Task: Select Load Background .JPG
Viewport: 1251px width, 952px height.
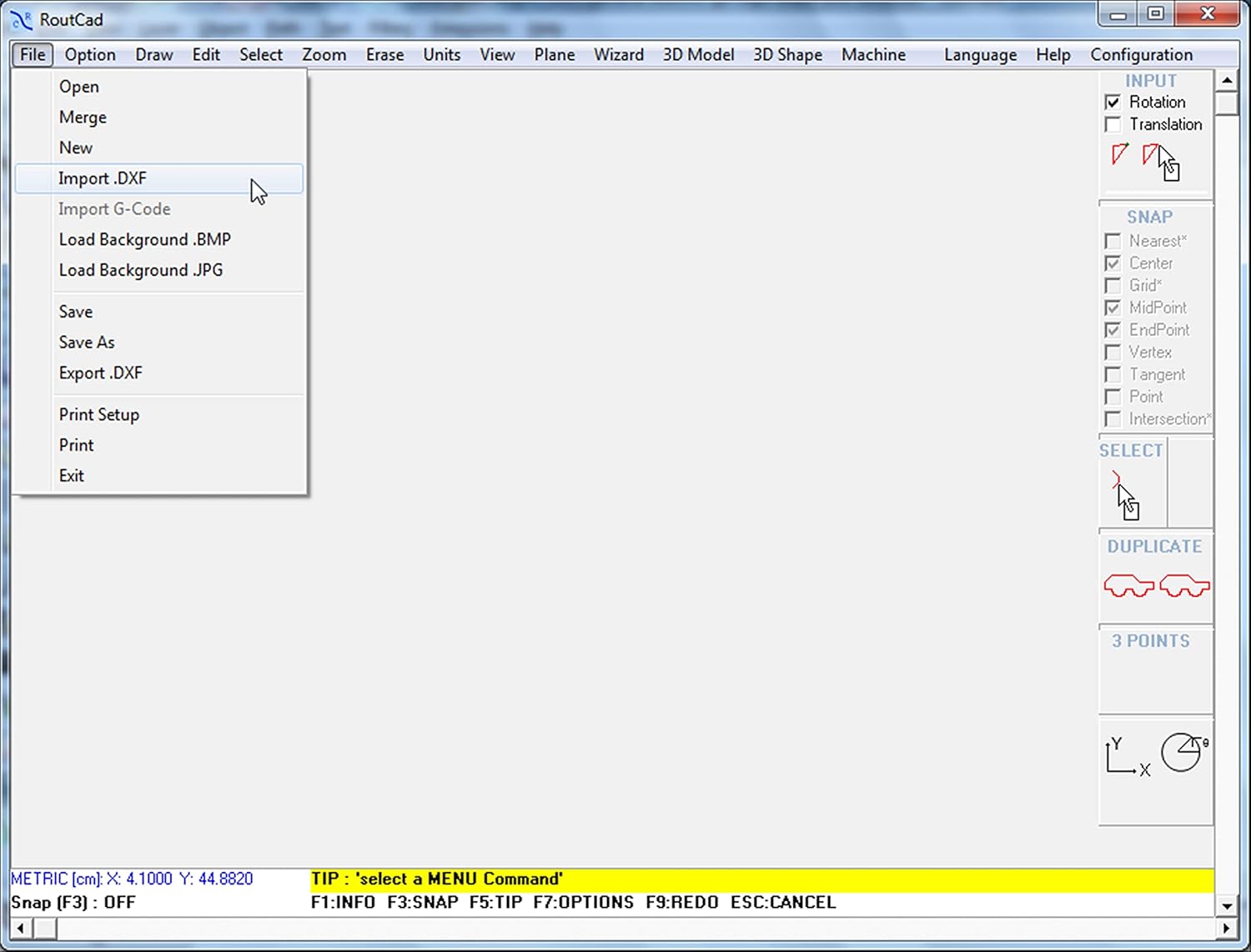Action: (159, 271)
